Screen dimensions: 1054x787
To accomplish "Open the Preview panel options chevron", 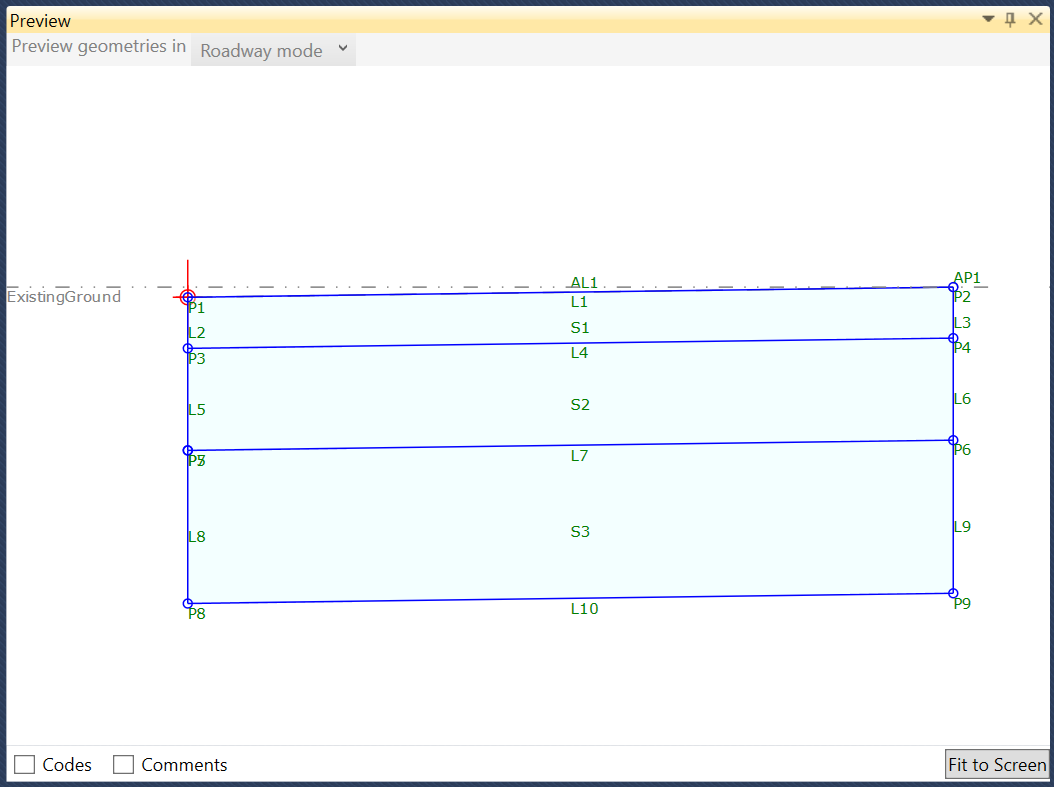I will [988, 18].
